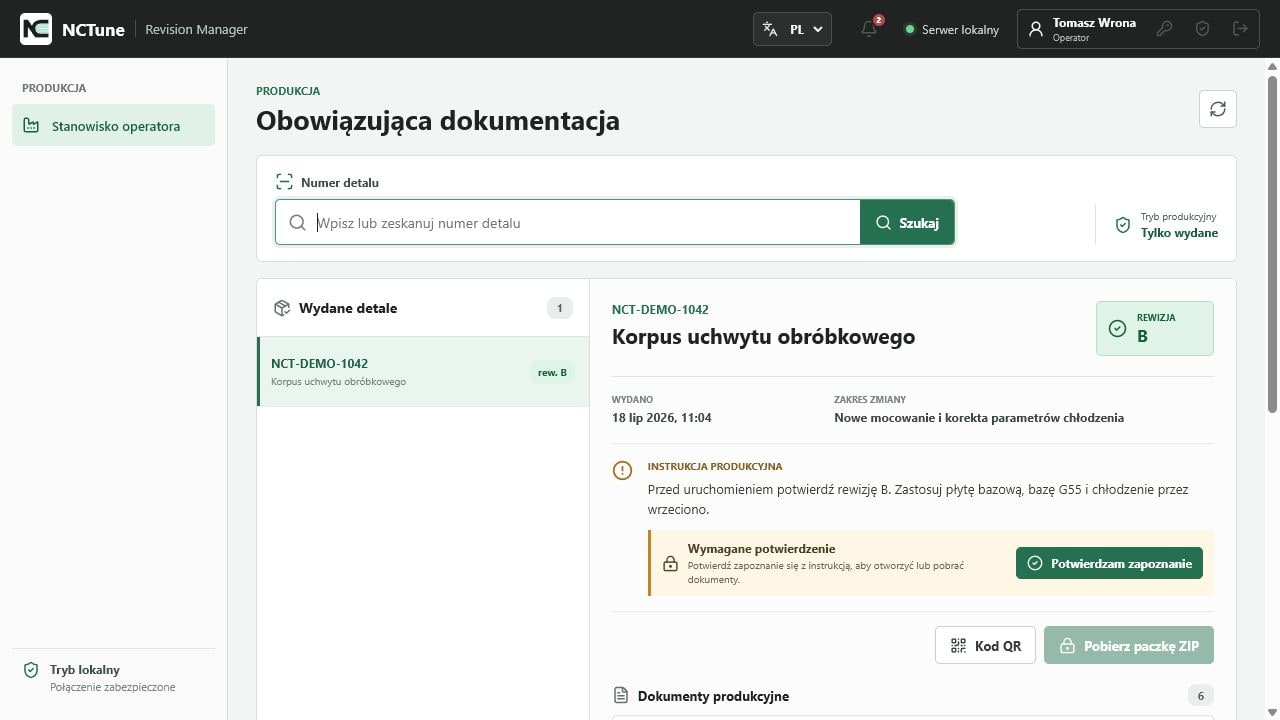Click the Tomasz Wrona user avatar icon
The width and height of the screenshot is (1280, 720).
tap(1036, 29)
